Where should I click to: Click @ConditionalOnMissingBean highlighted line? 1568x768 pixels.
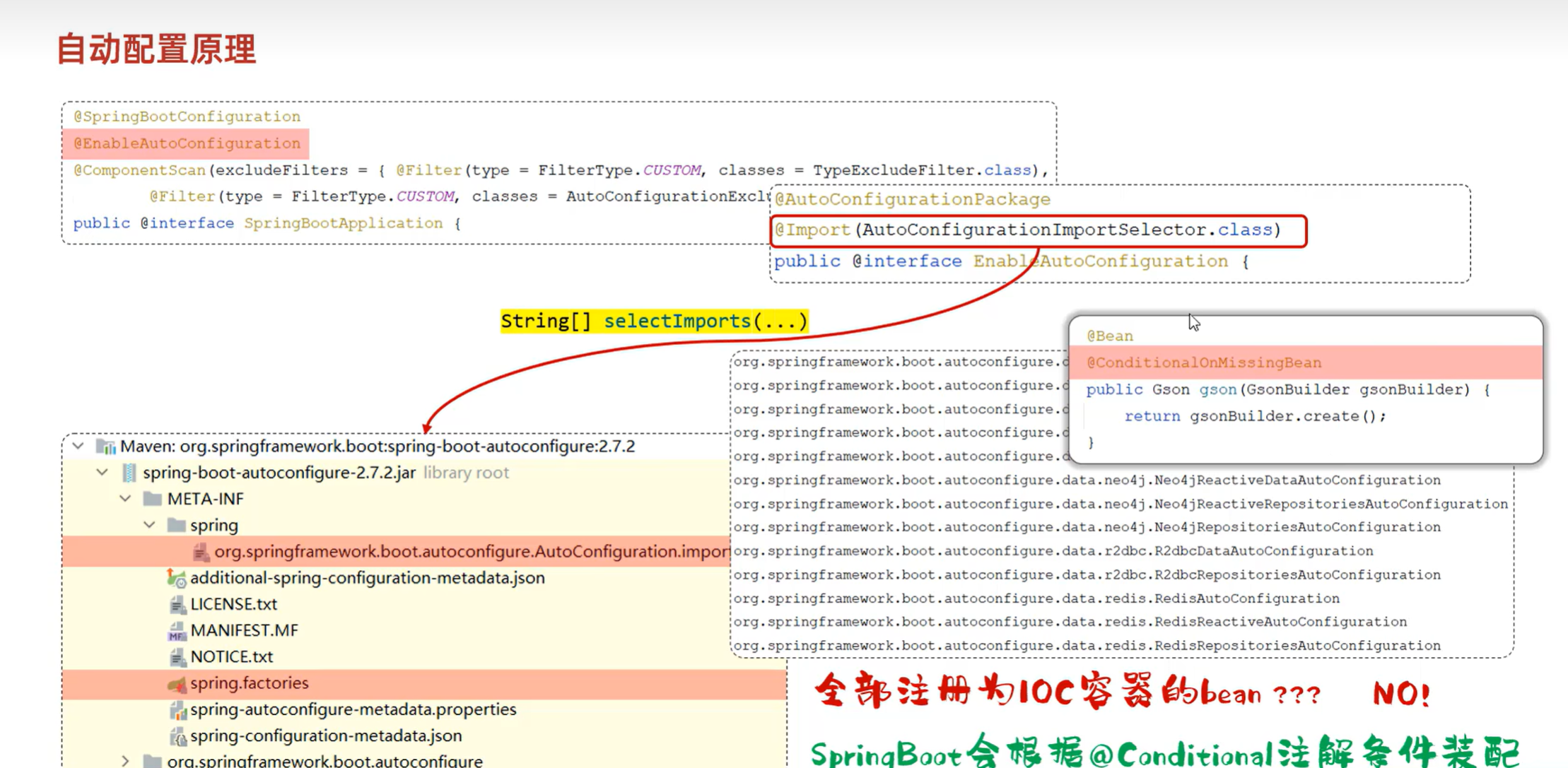pos(1306,362)
